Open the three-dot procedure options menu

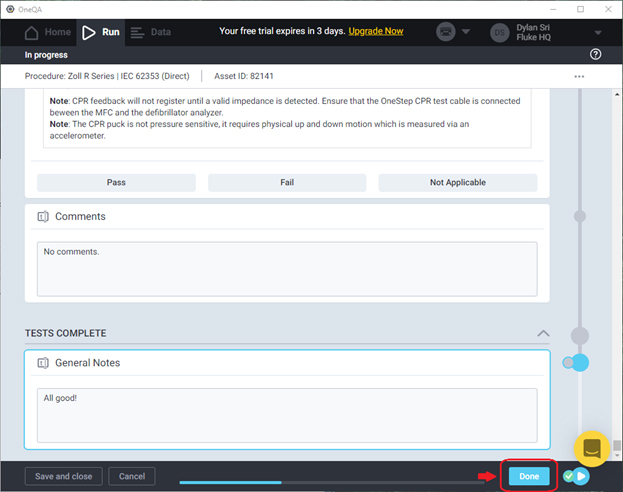coord(579,76)
